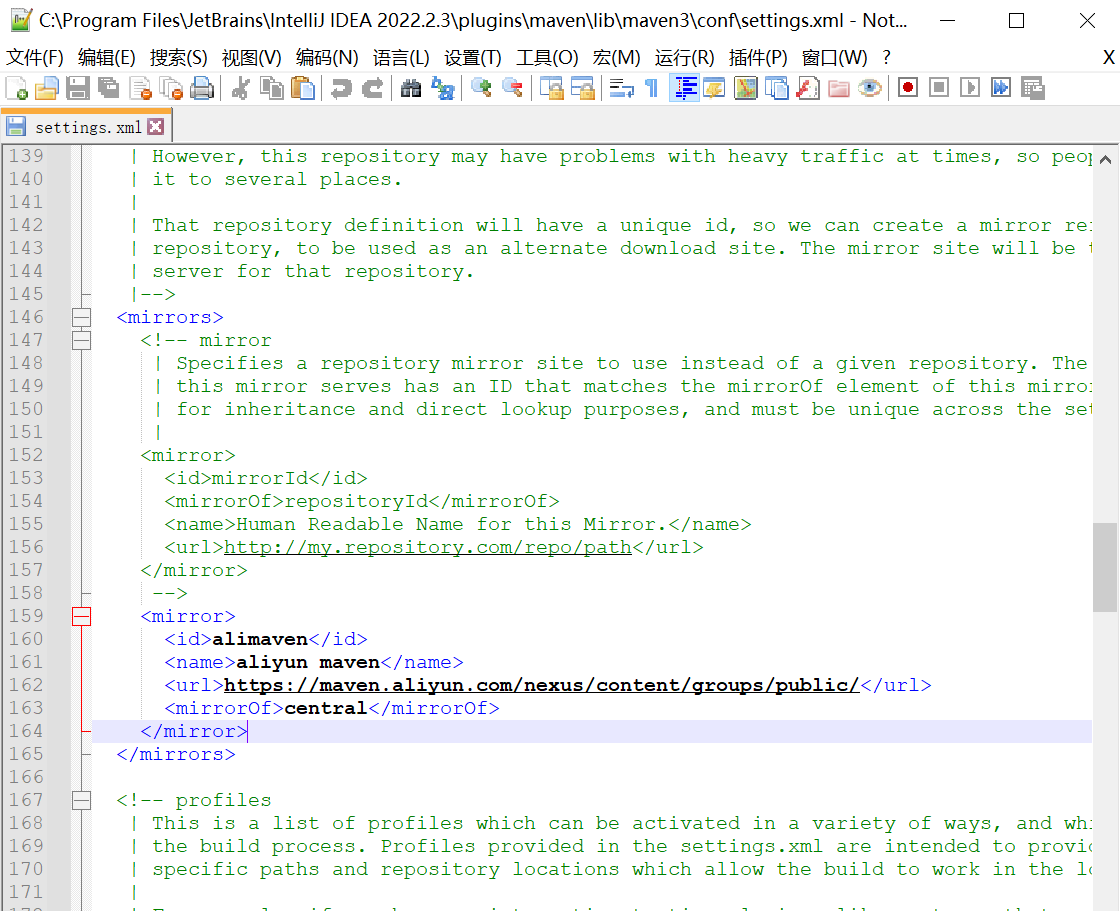Open the 宏(M) menu

pos(616,57)
